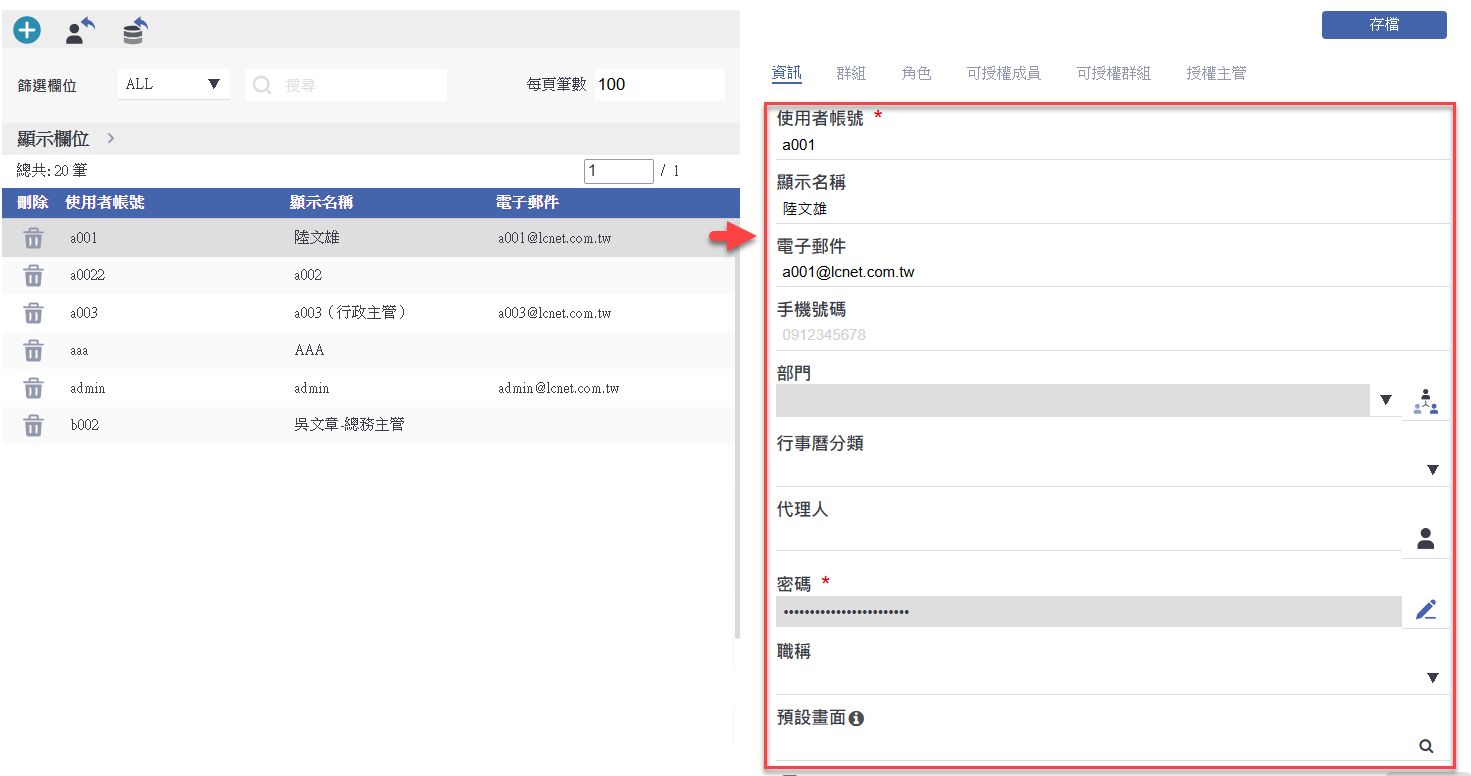This screenshot has width=1471, height=776.
Task: Open organization chart icon beside 部門
Action: [1425, 401]
